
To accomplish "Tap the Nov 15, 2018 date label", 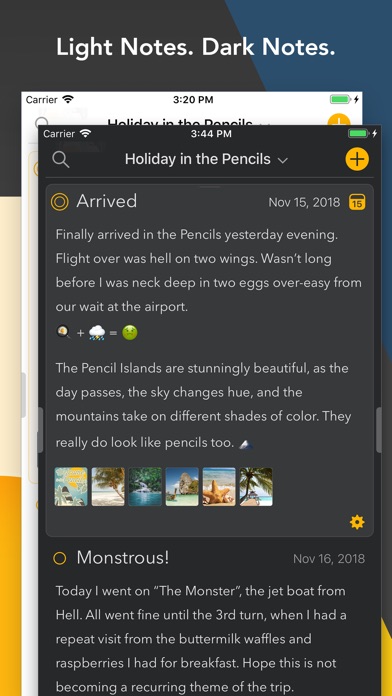I will [304, 202].
